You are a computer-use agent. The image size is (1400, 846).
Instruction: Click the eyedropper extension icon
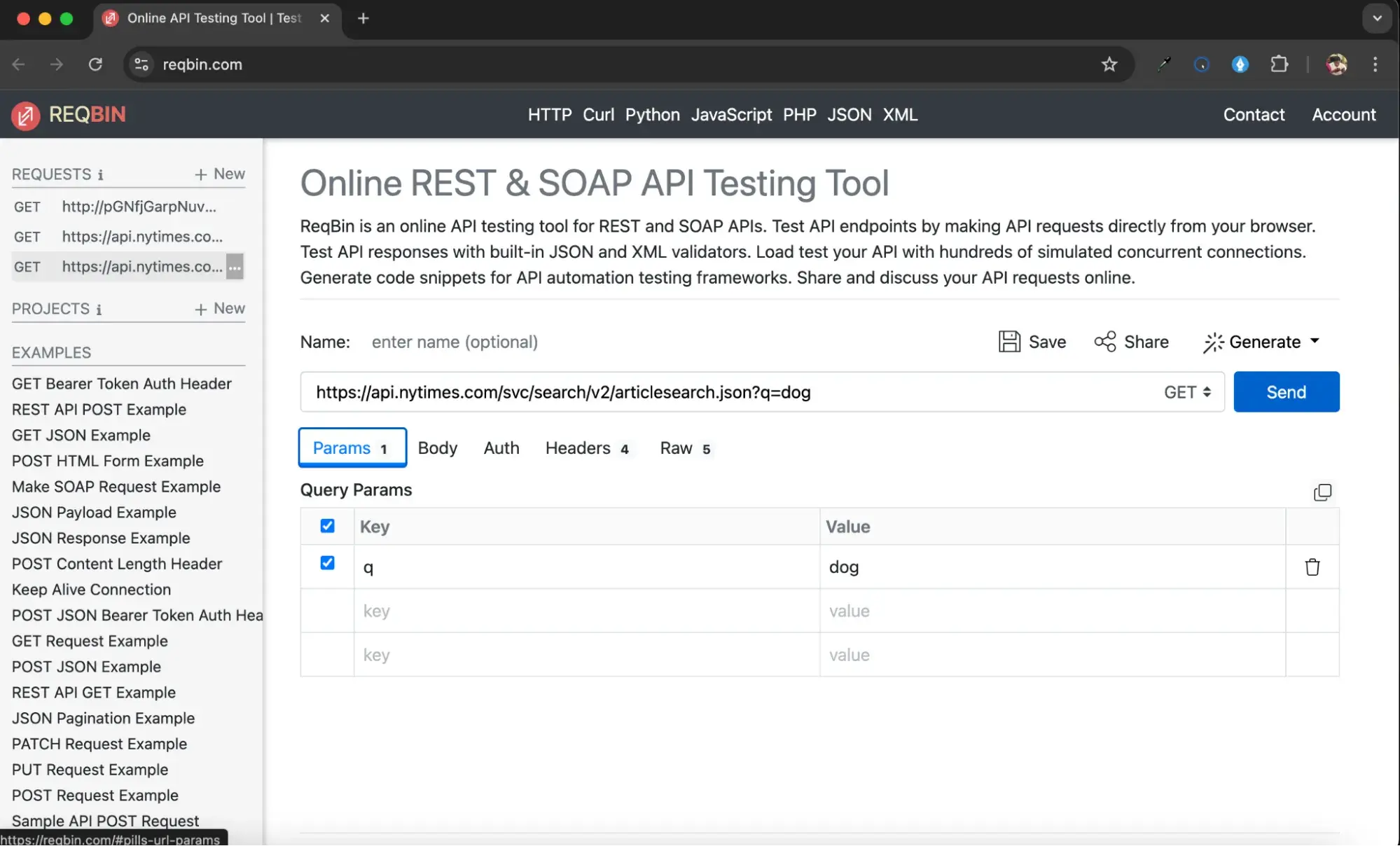coord(1164,64)
